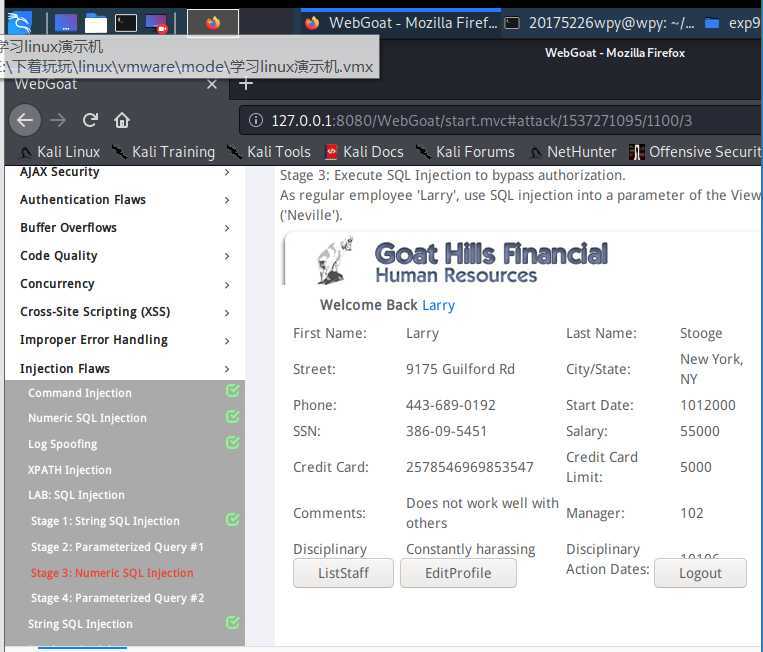Open the Kali Tools bookmark
763x652 pixels.
(x=269, y=152)
